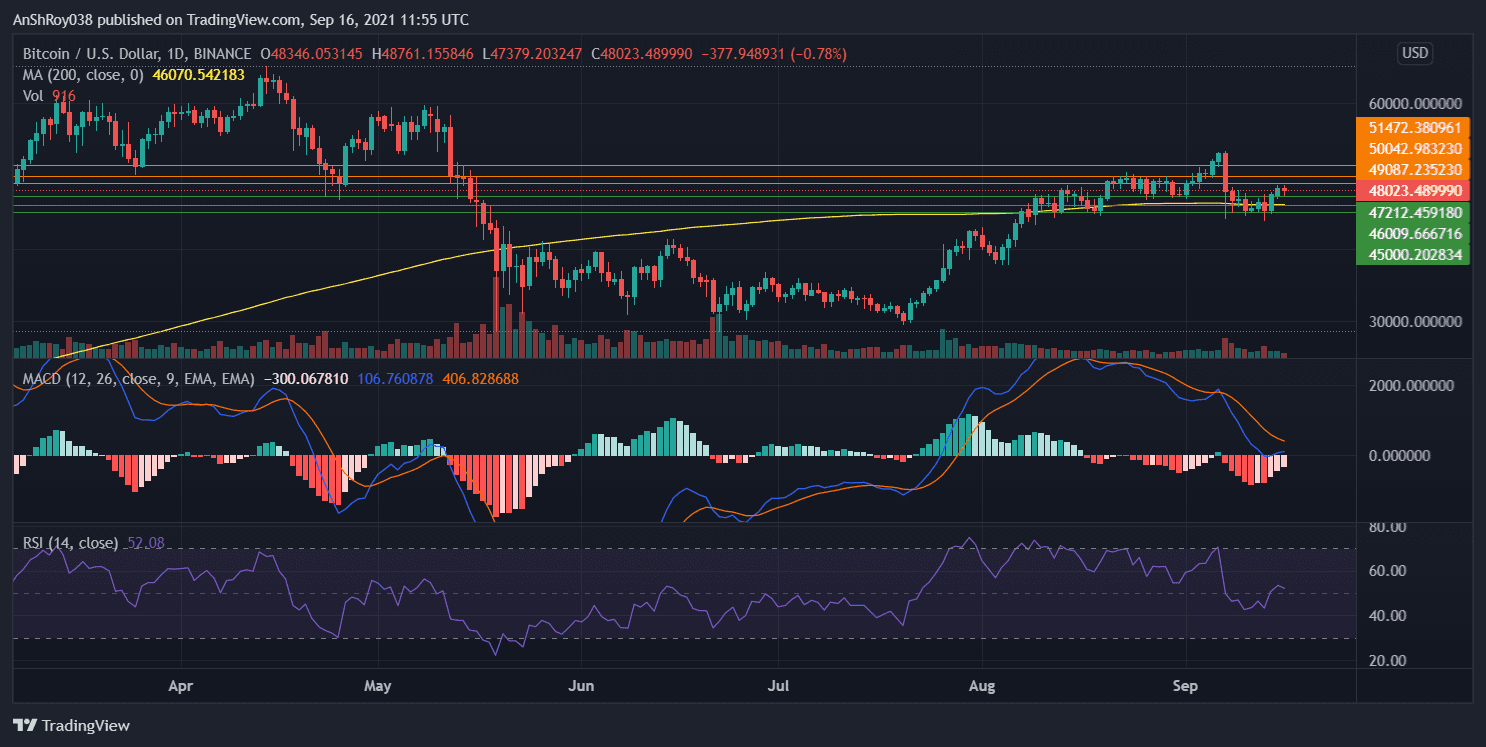The height and width of the screenshot is (747, 1486).
Task: Click Apr on the time axis
Action: pos(179,686)
